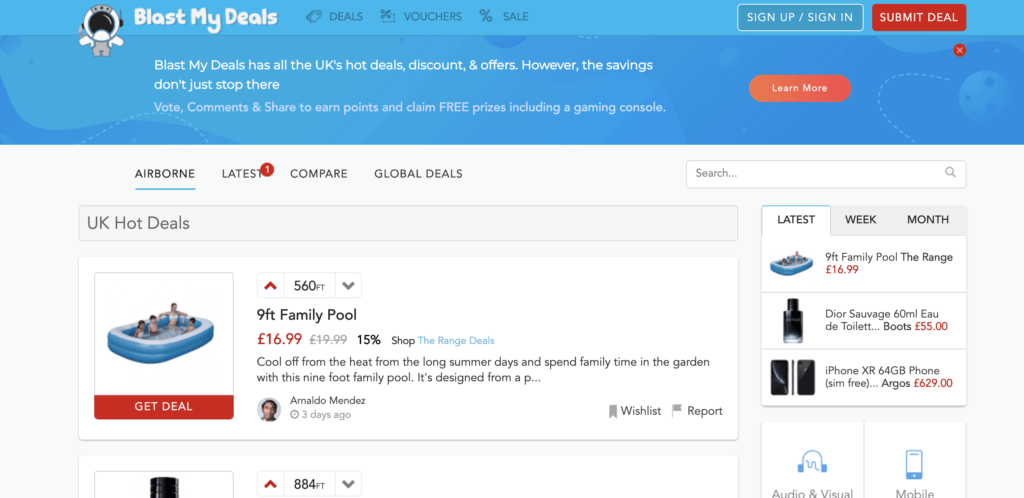Click the UK Hot Deals heading
The height and width of the screenshot is (498, 1024).
(x=138, y=223)
